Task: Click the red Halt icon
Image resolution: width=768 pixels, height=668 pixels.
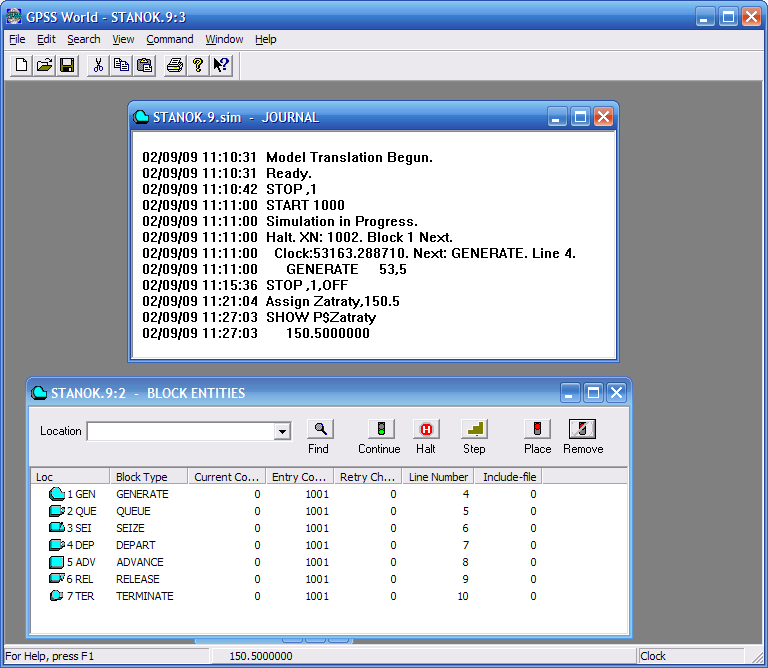Action: tap(426, 429)
